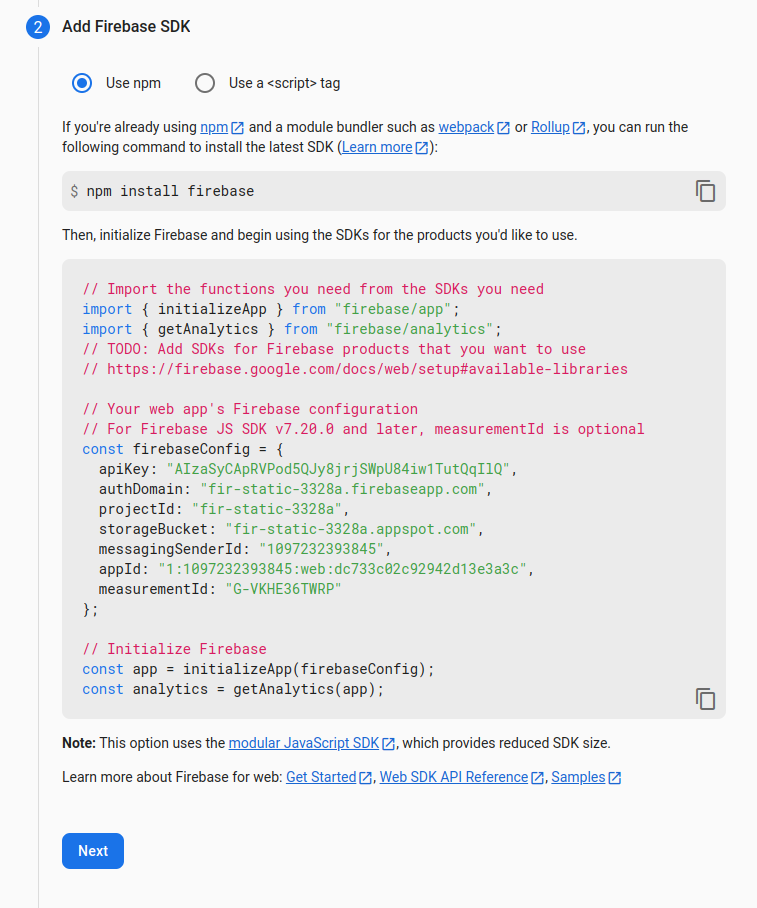Click the Next button

pos(93,851)
